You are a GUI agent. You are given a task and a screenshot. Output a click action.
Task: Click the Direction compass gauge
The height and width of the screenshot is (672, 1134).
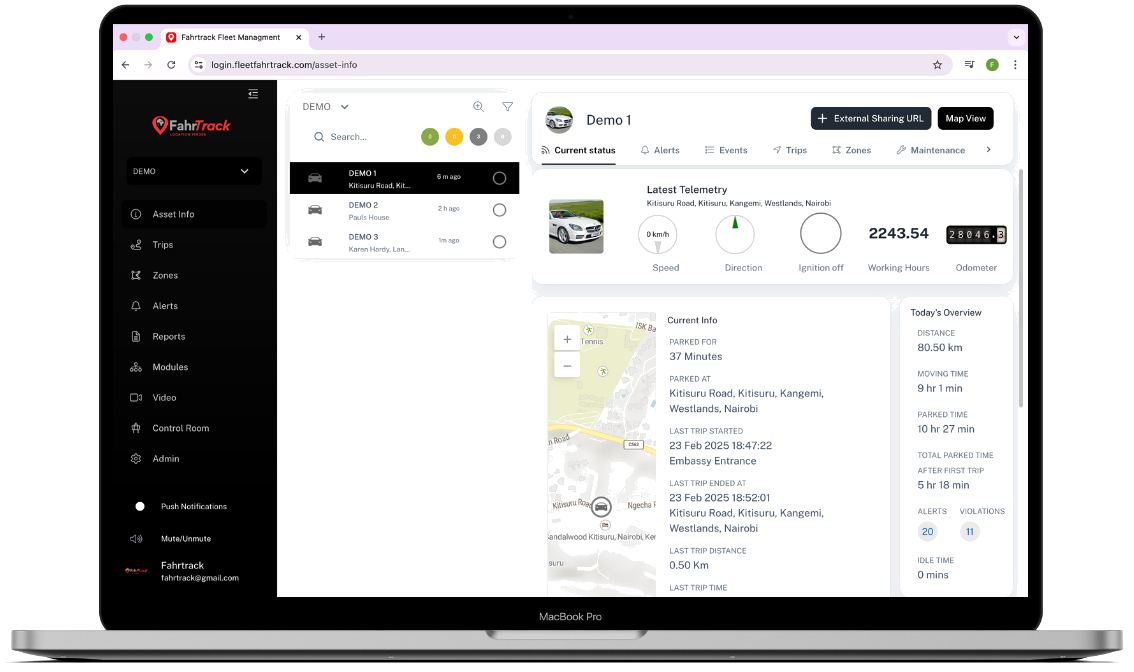click(x=735, y=234)
